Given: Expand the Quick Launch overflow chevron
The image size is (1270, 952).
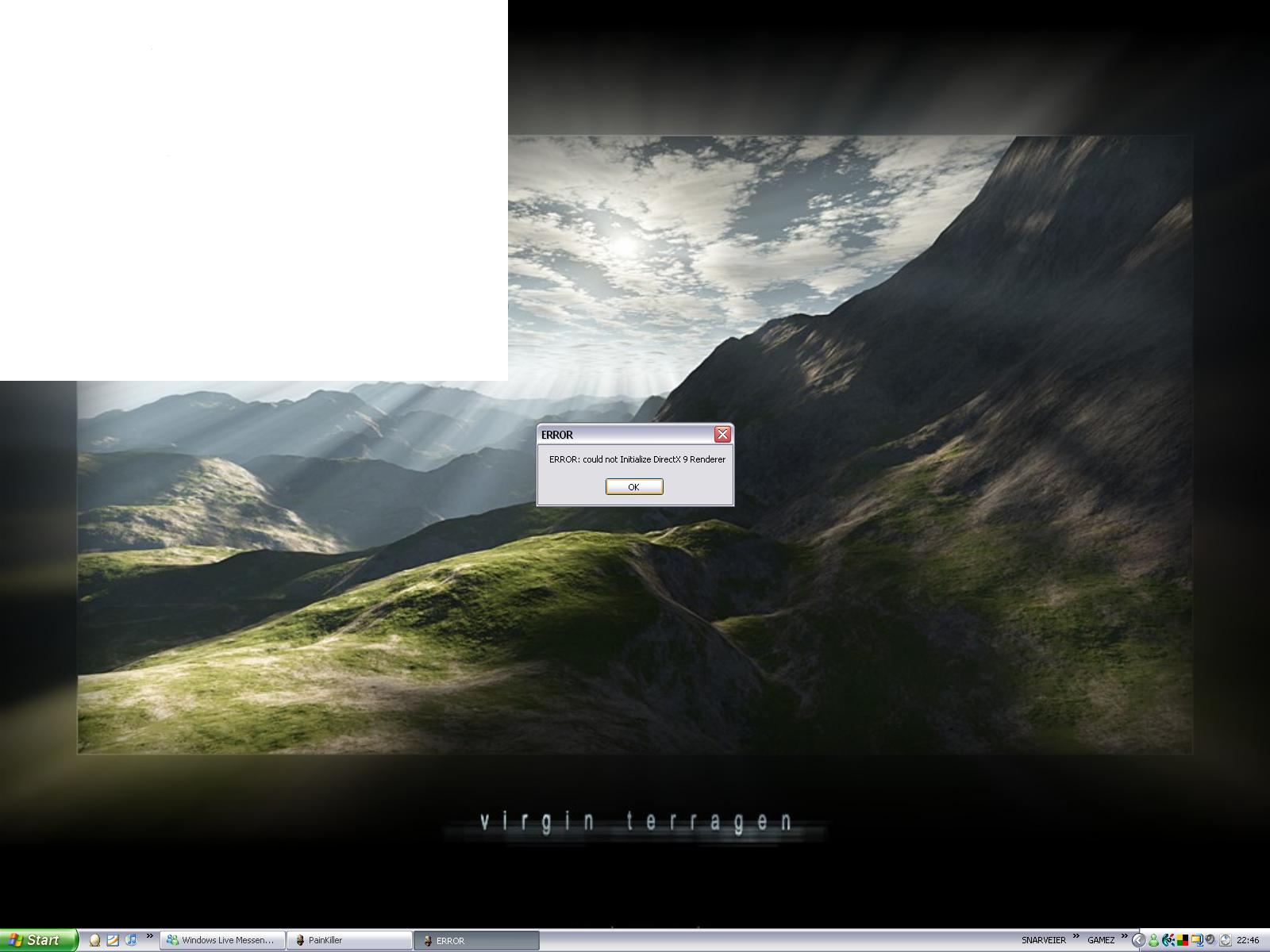Looking at the screenshot, I should point(149,936).
